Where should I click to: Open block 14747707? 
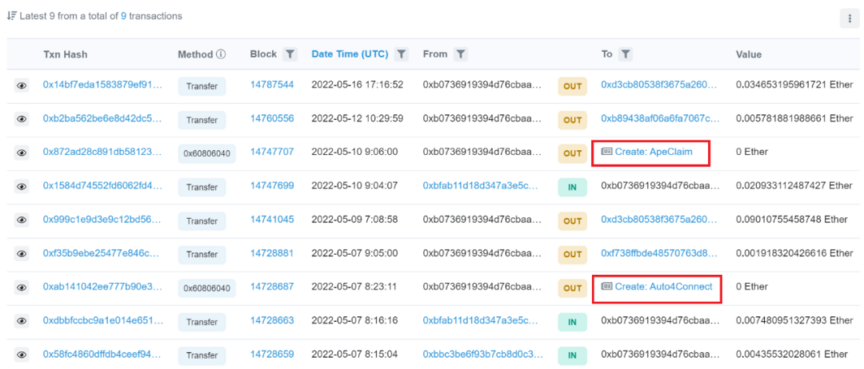[272, 152]
